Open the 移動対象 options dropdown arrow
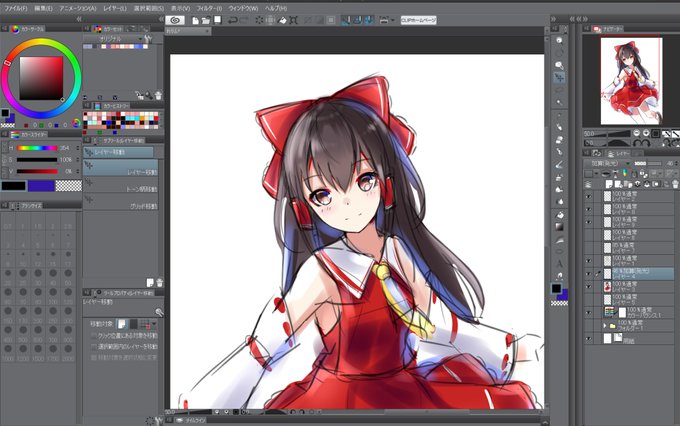The width and height of the screenshot is (680, 426). point(154,324)
